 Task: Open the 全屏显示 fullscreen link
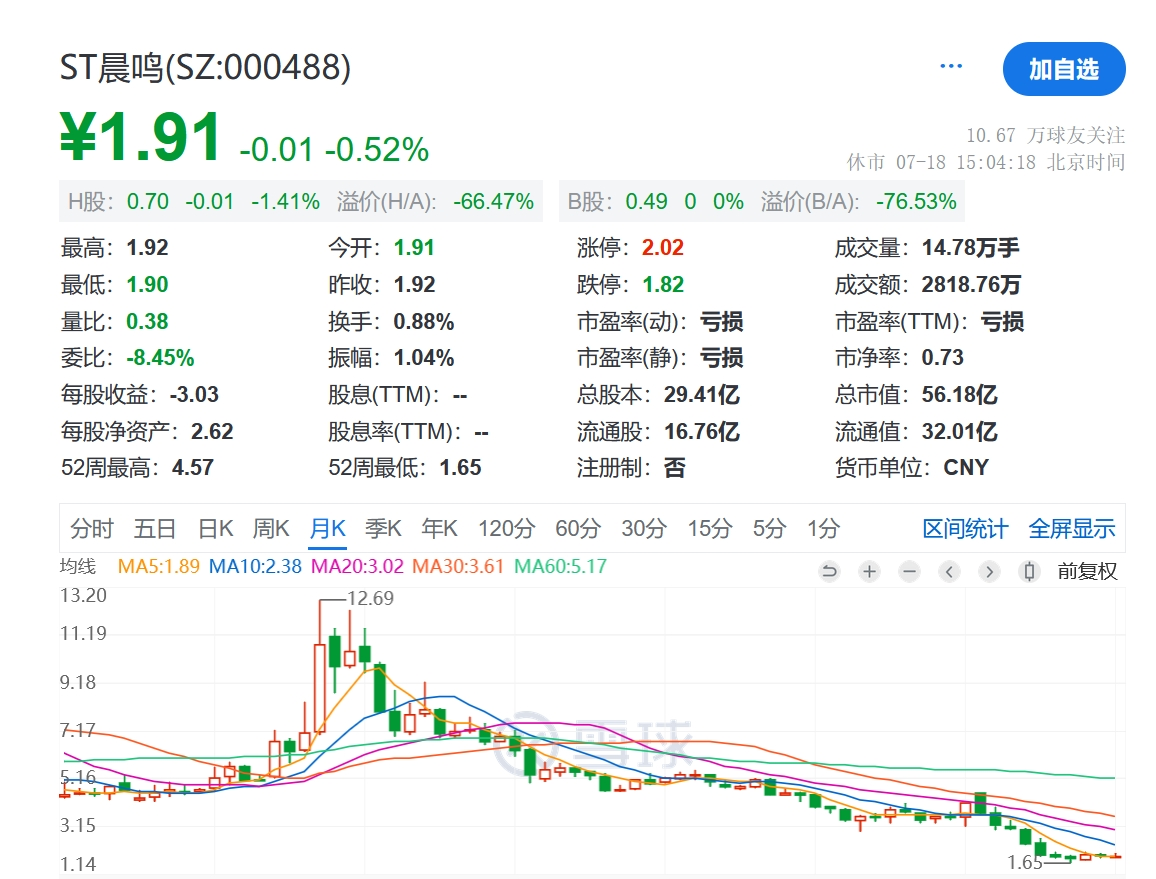[x=1072, y=529]
